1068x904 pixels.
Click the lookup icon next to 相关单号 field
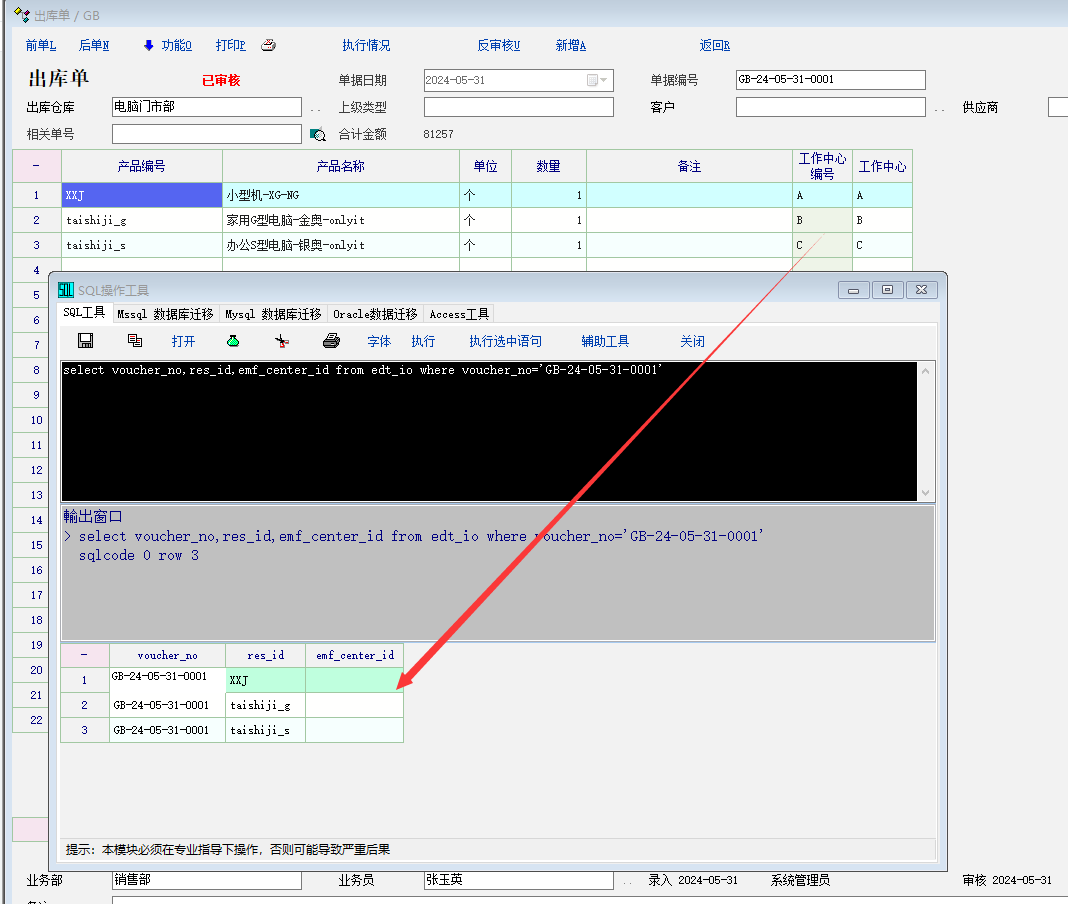click(318, 134)
